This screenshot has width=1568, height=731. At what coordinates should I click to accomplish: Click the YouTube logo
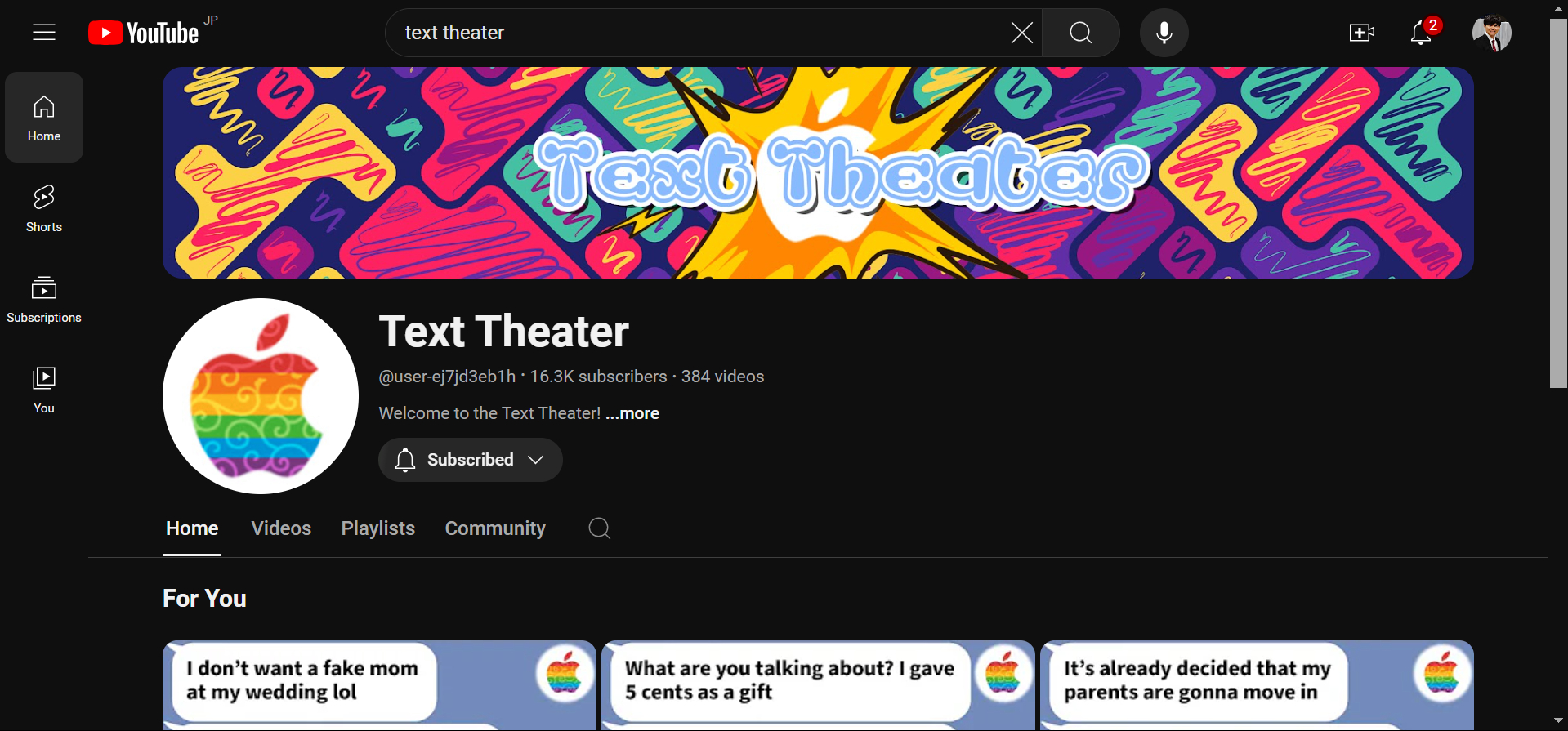[x=144, y=33]
